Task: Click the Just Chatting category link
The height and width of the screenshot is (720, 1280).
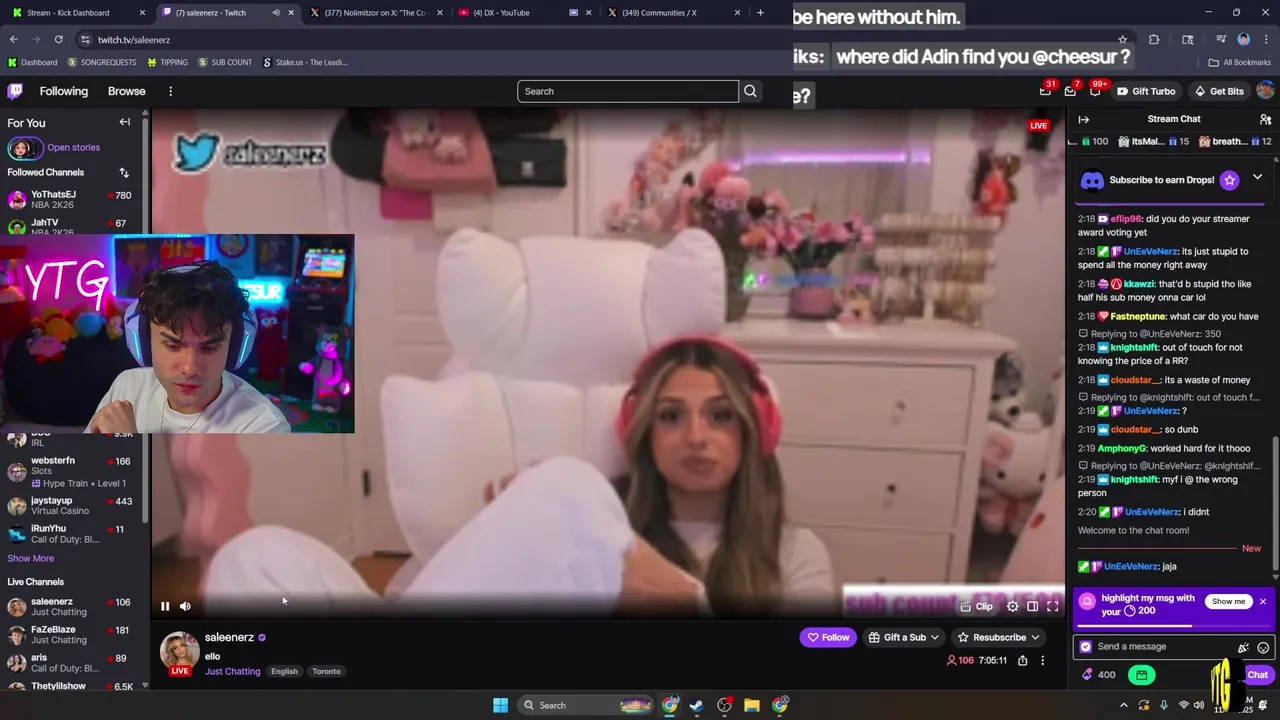Action: click(x=232, y=671)
